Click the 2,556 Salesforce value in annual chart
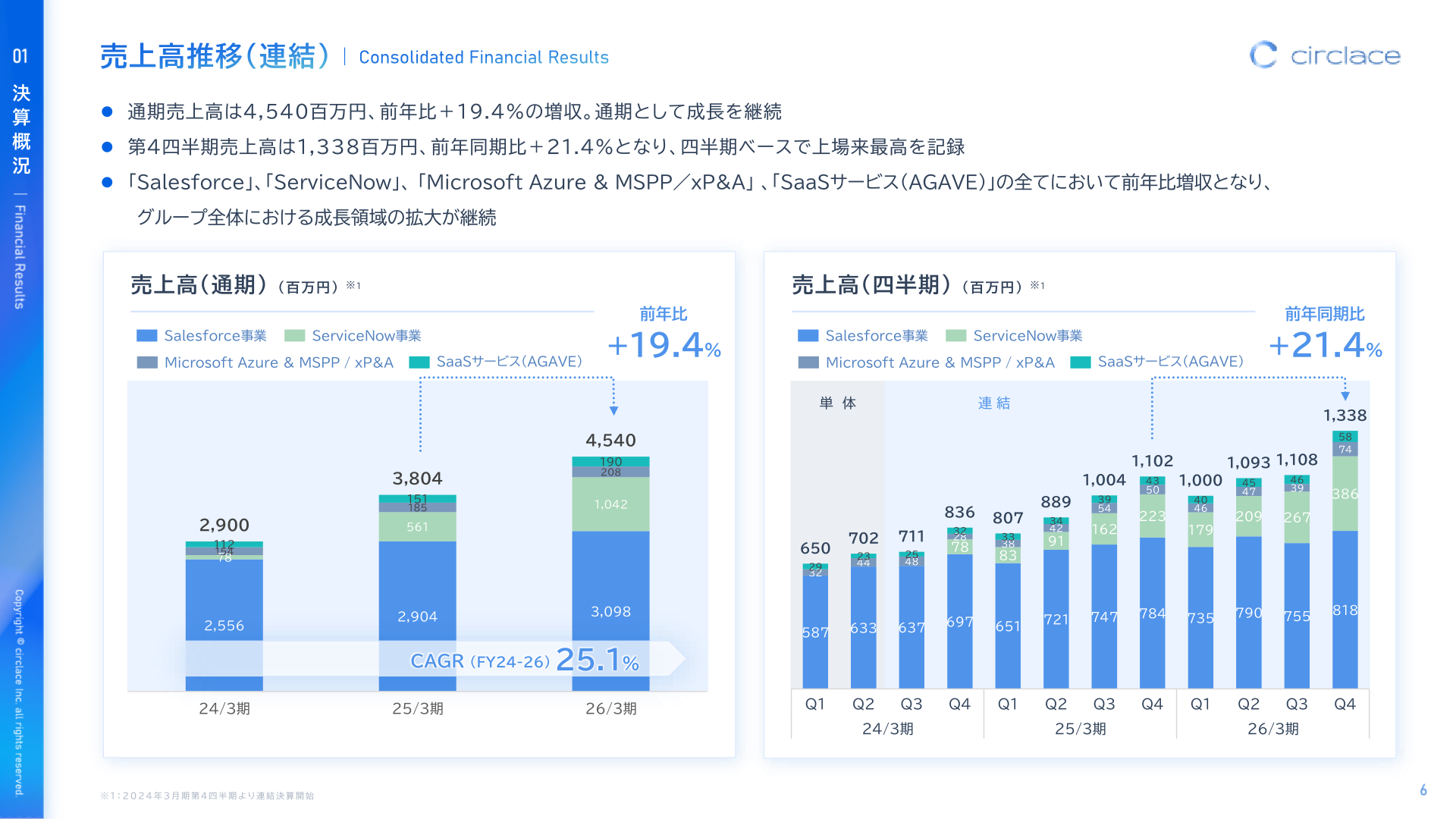This screenshot has width=1456, height=819. 224,626
